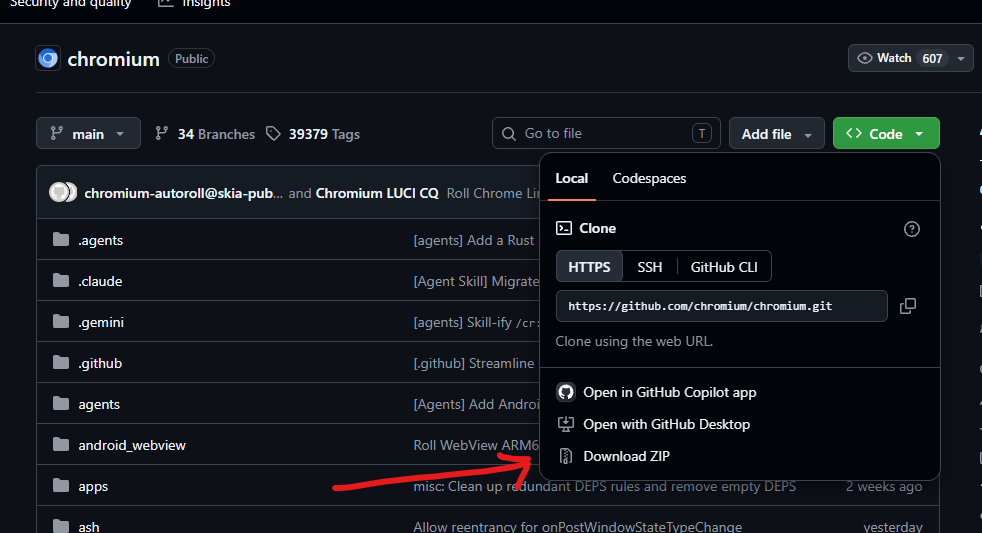
Task: Open the Watch notifications dropdown arrow
Action: (x=961, y=58)
